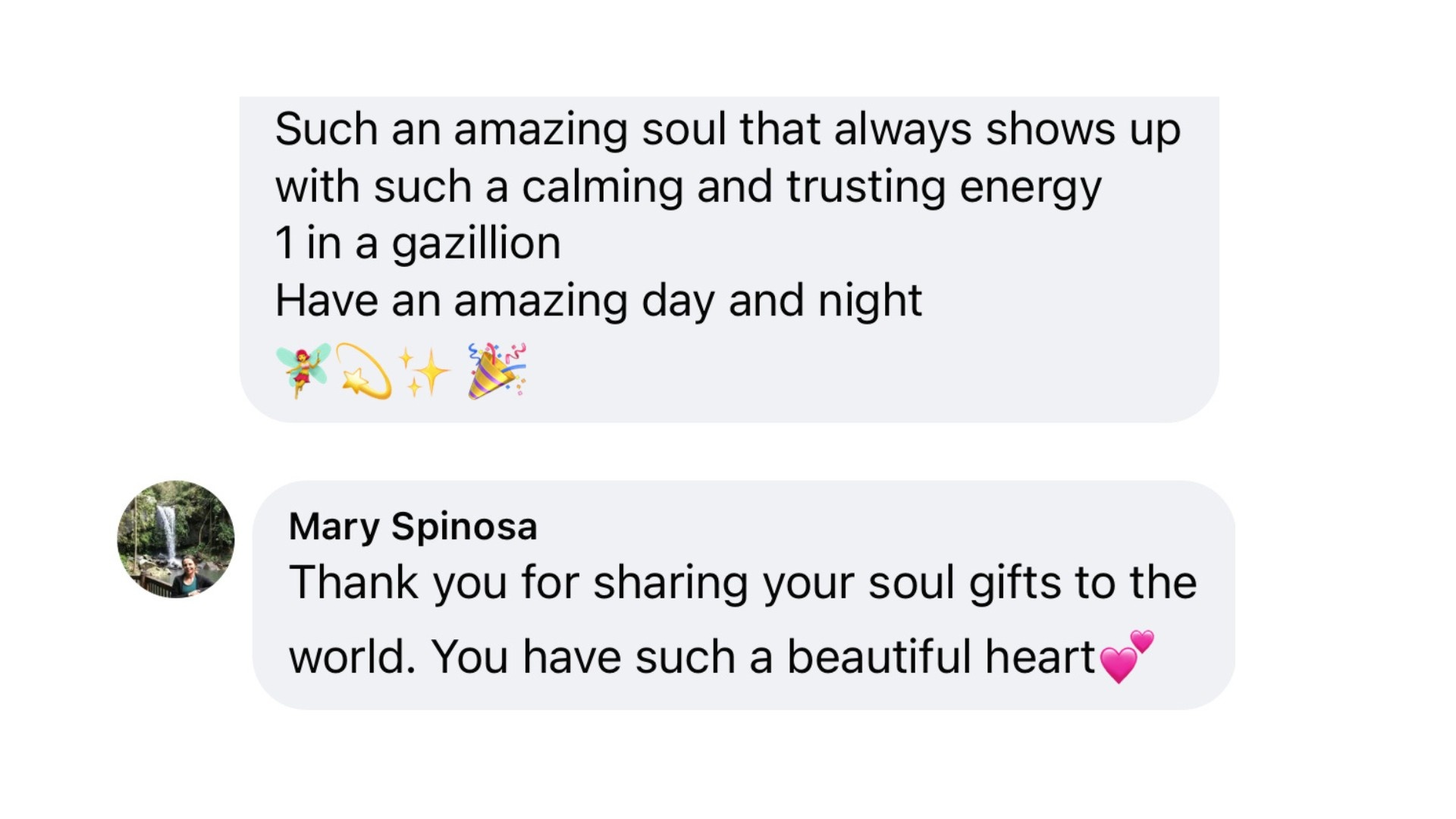This screenshot has height=819, width=1456.
Task: Click the two pink hearts emoji
Action: tap(1126, 657)
